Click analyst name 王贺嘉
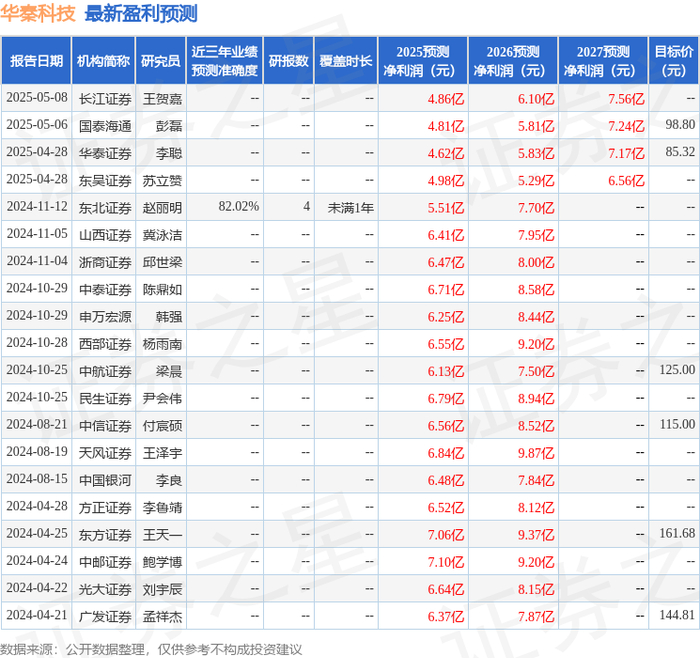This screenshot has width=700, height=658. click(162, 99)
